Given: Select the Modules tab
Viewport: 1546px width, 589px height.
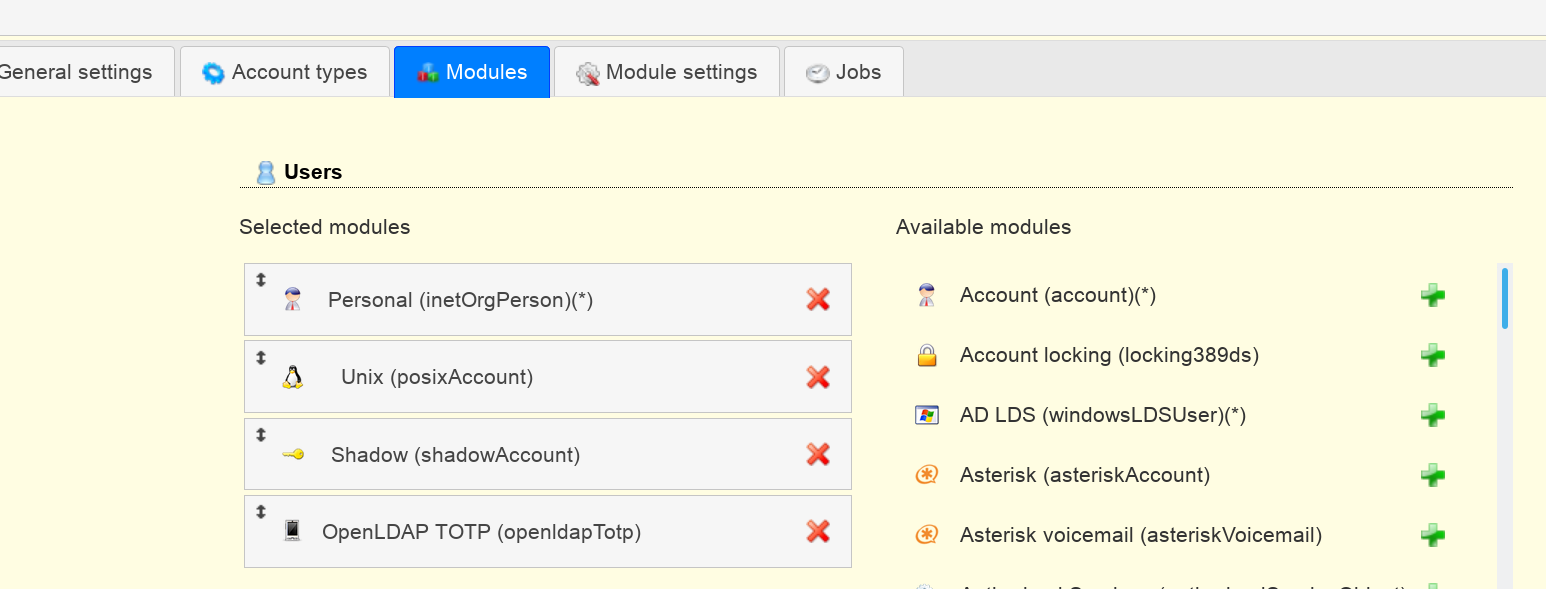Looking at the screenshot, I should coord(472,72).
